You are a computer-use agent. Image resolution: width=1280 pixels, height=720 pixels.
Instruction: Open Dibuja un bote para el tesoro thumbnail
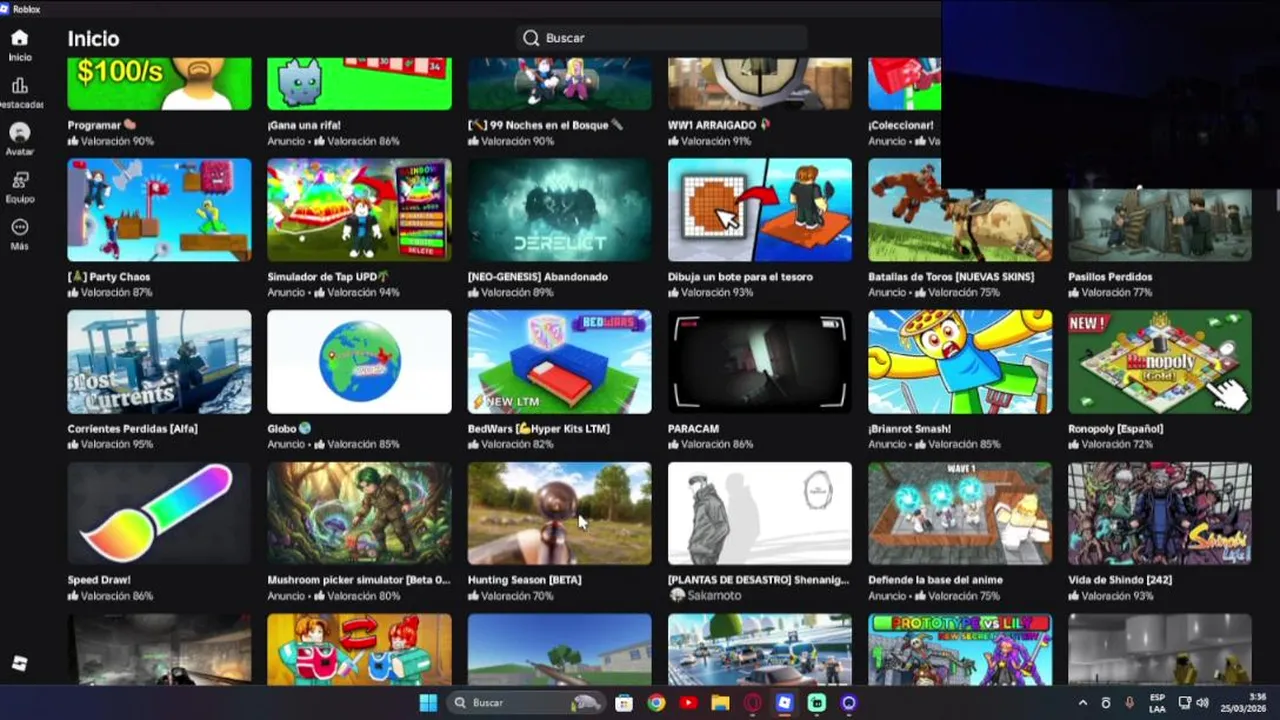point(760,210)
